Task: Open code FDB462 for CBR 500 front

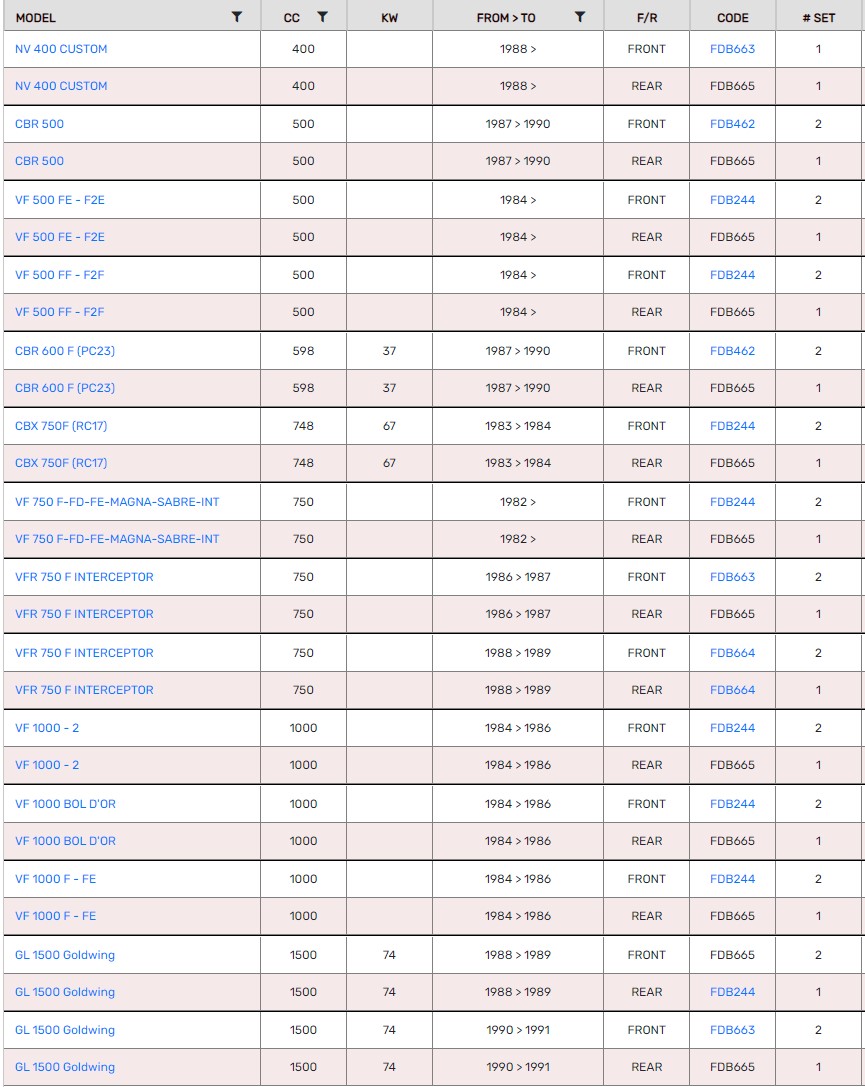Action: tap(733, 124)
